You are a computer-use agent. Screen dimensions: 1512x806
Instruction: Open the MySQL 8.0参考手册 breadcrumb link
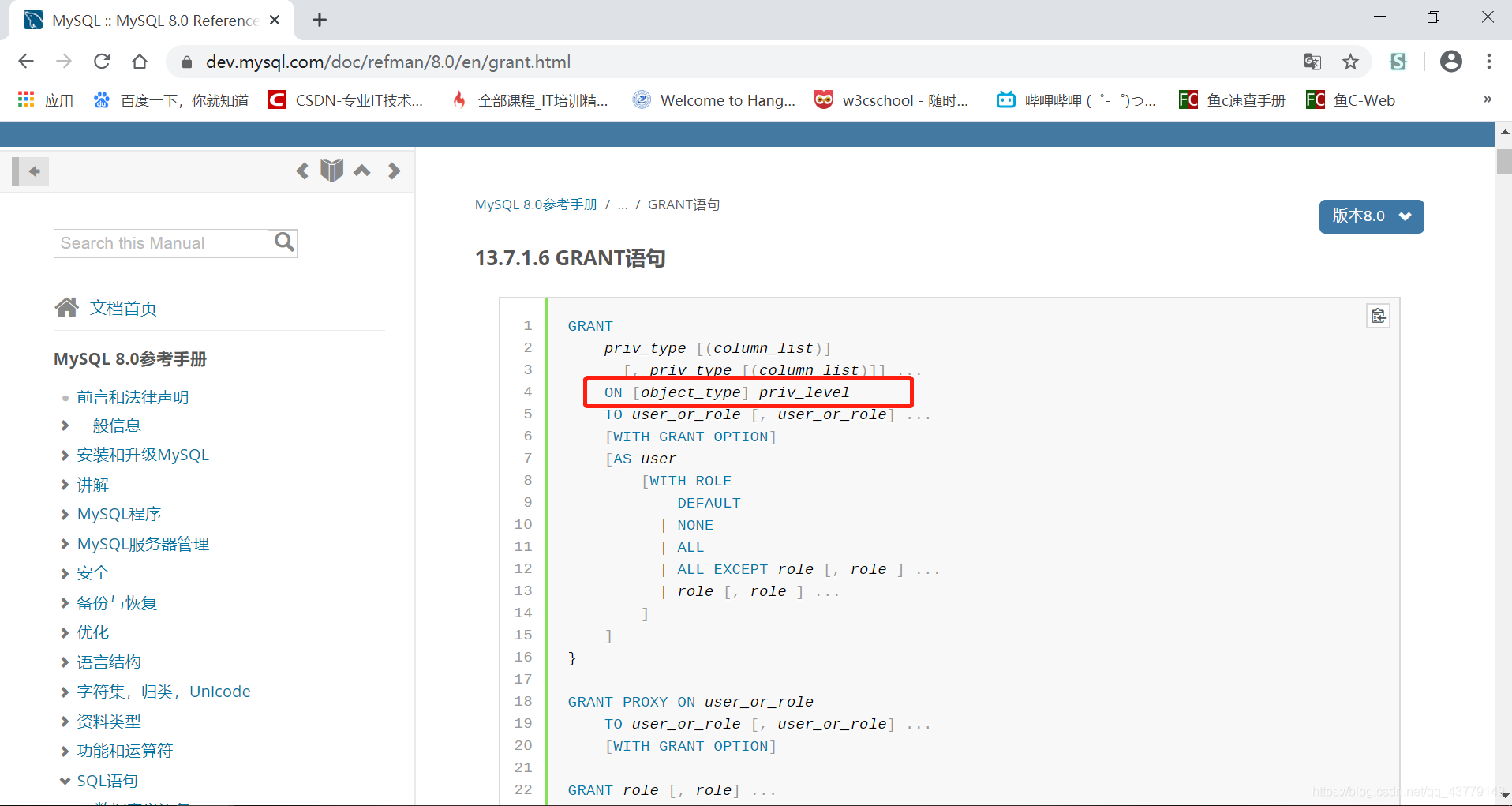(536, 204)
